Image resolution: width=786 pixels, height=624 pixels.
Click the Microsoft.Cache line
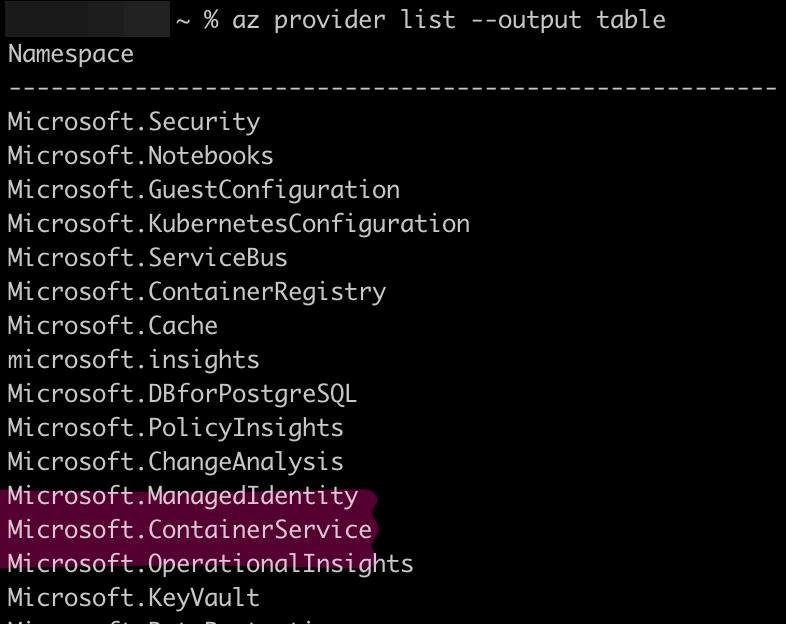pyautogui.click(x=113, y=326)
